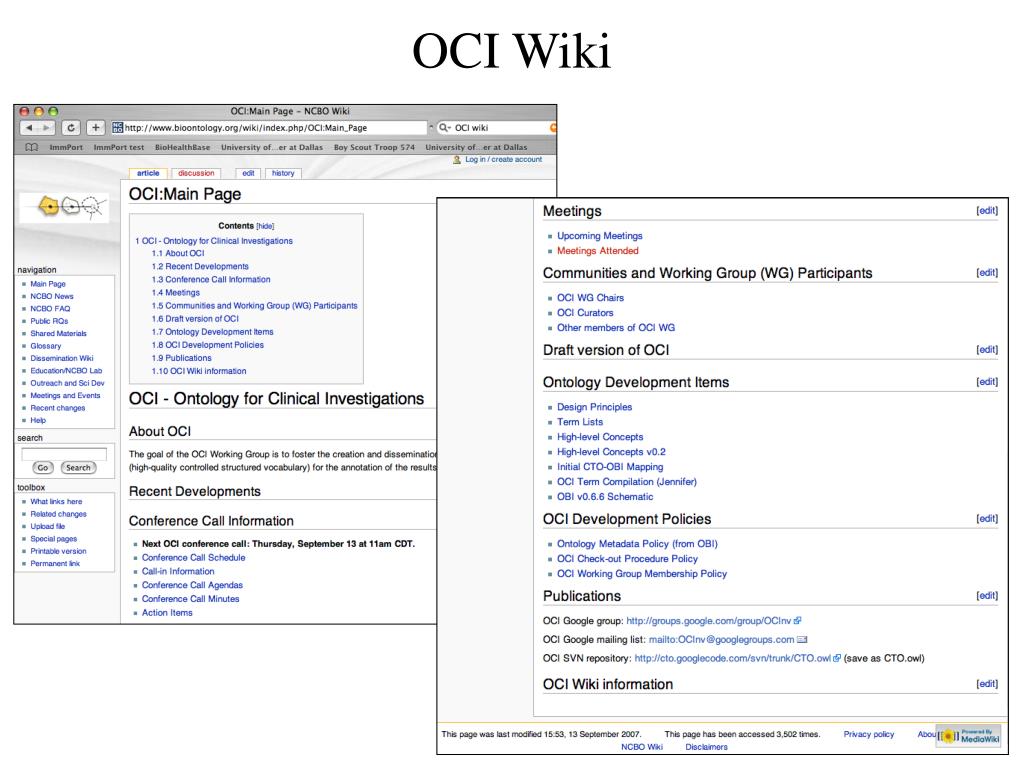Open the CTO.owl SVN repository link
Image resolution: width=1024 pixels, height=768 pixels.
pos(733,658)
